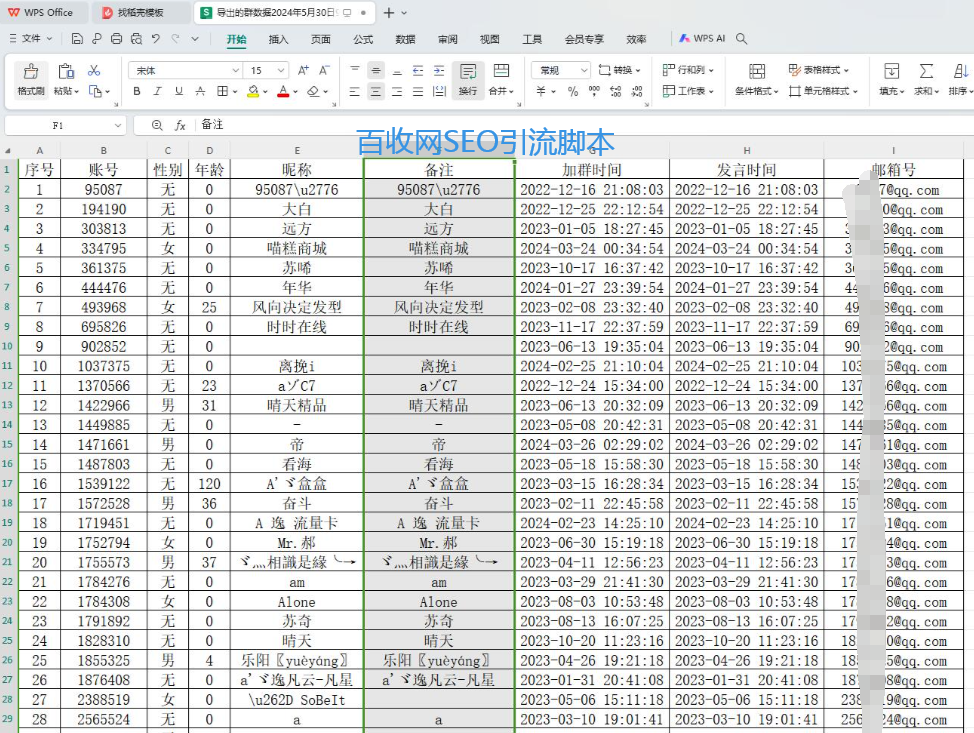Image resolution: width=974 pixels, height=733 pixels.
Task: Click the thousands separator icon
Action: 594,91
